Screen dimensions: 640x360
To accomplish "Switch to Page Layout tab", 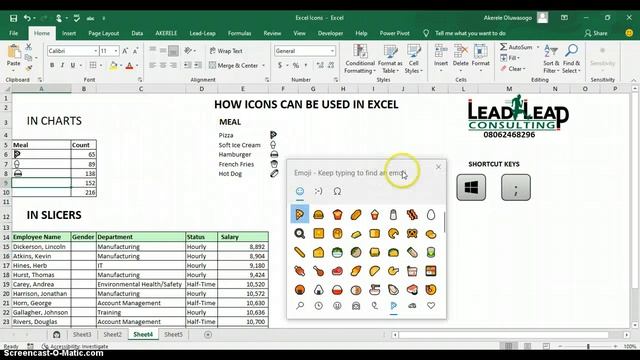I will coord(104,33).
